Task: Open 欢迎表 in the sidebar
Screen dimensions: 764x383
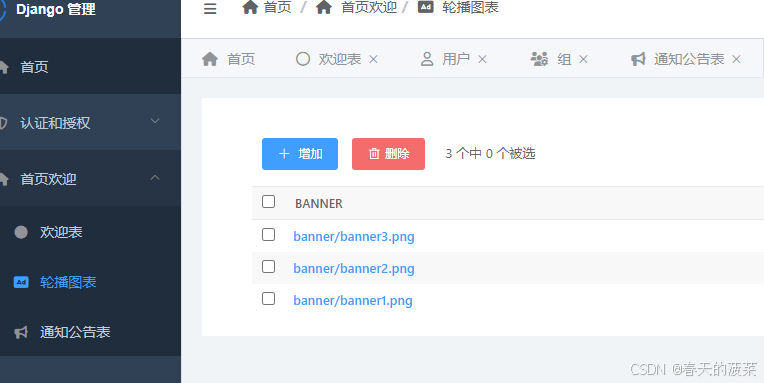Action: pos(90,232)
